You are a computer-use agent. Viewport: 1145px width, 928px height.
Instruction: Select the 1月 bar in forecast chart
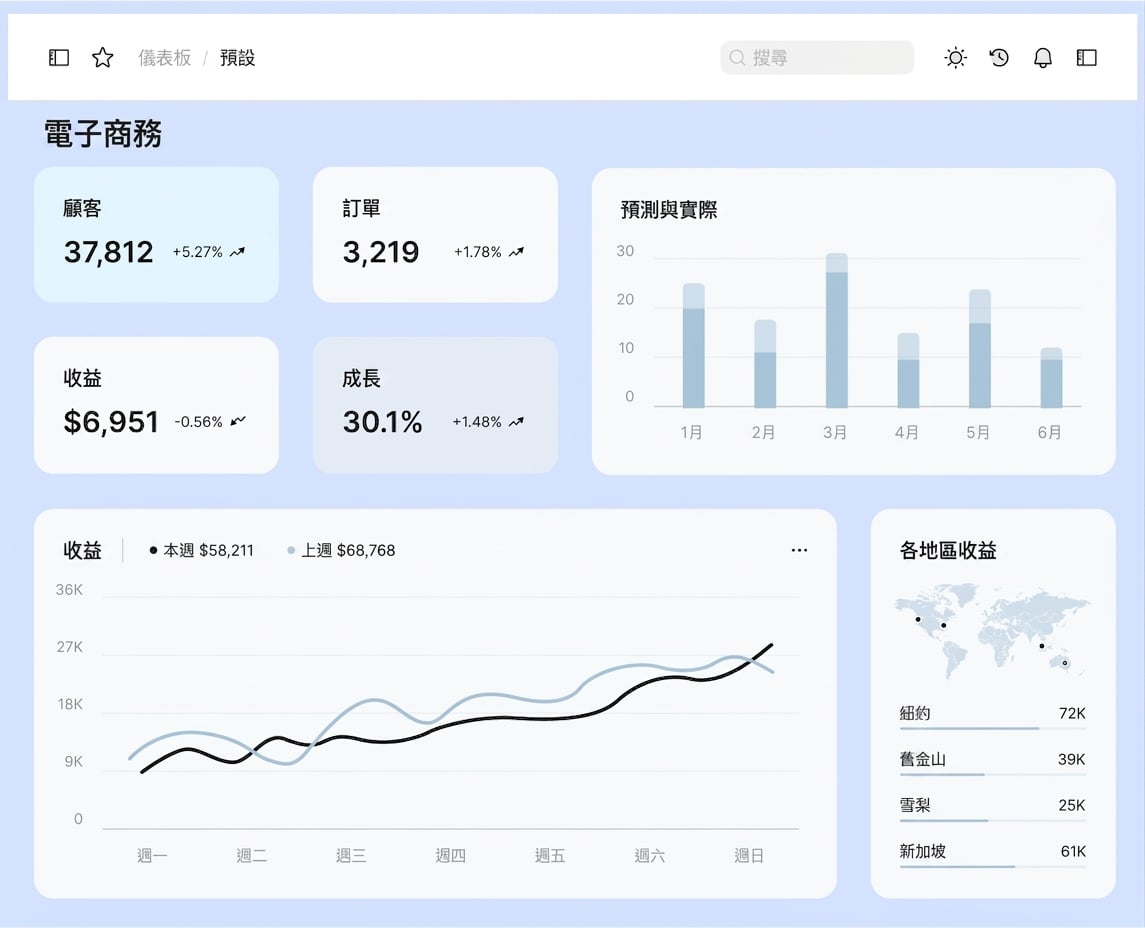pyautogui.click(x=694, y=345)
